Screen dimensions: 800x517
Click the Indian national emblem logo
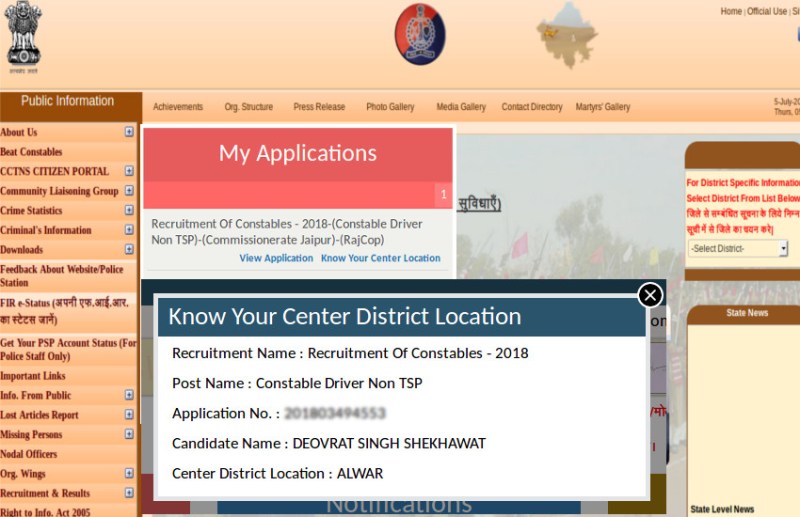(22, 37)
